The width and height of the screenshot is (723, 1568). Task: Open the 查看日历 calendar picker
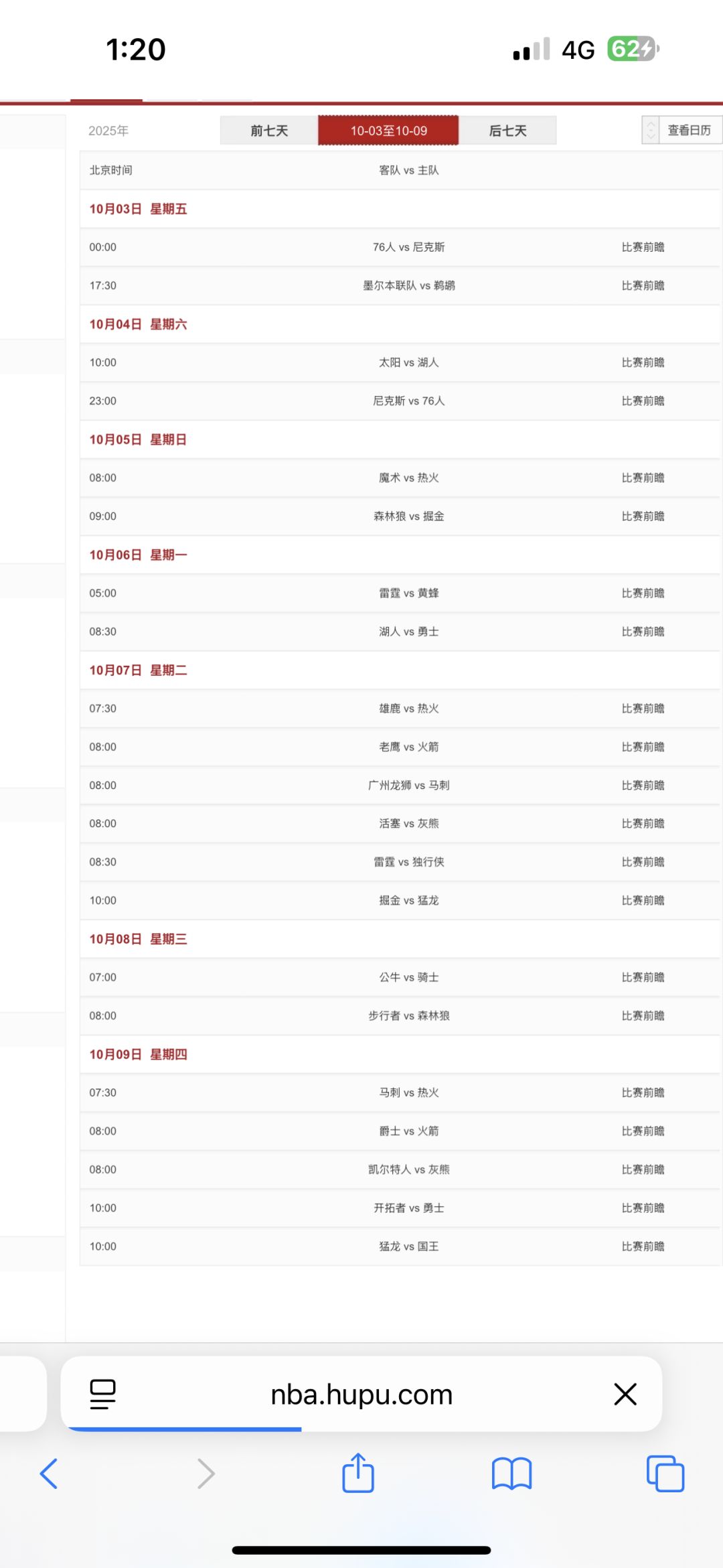690,130
